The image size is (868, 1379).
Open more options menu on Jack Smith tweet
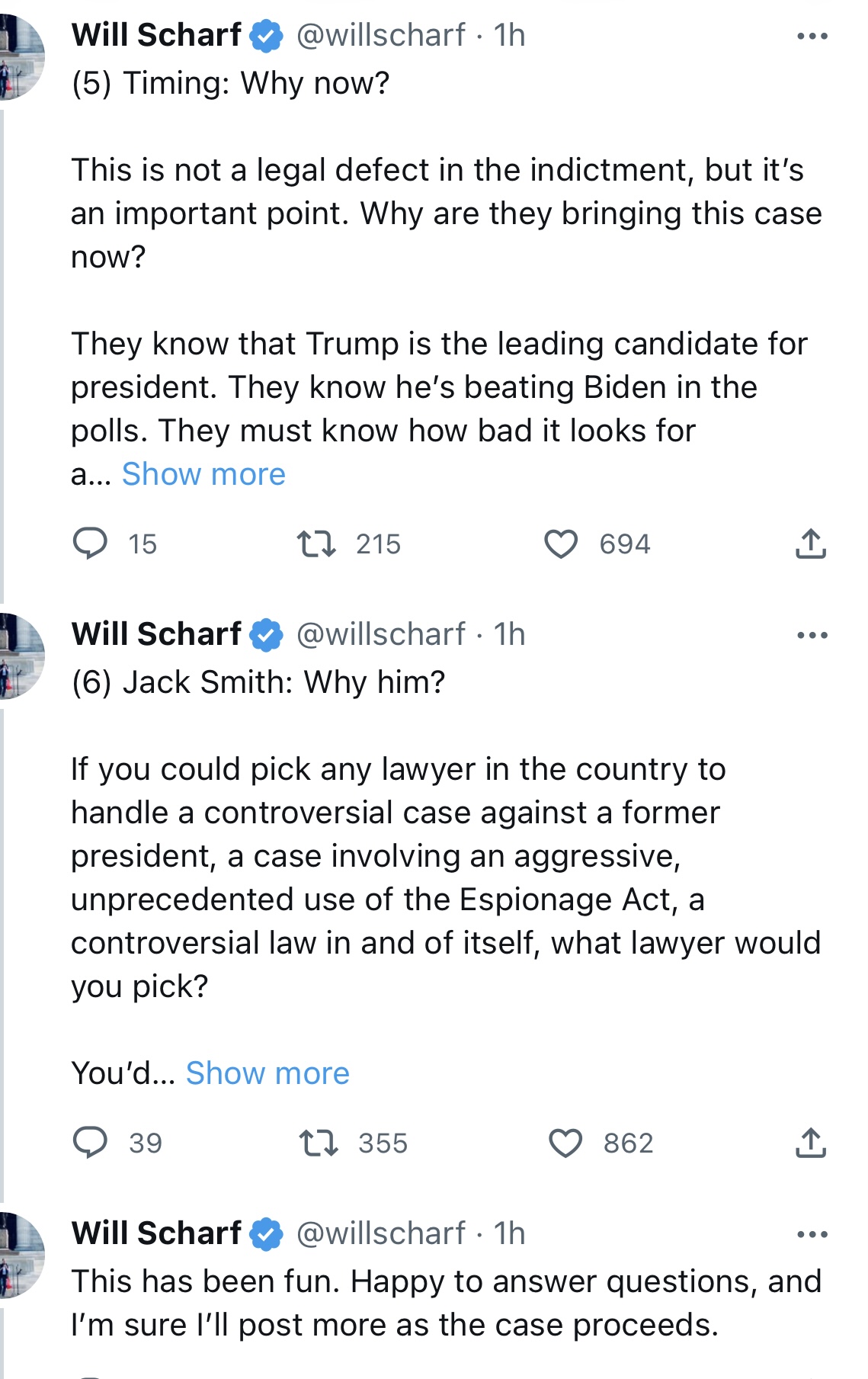[x=812, y=635]
